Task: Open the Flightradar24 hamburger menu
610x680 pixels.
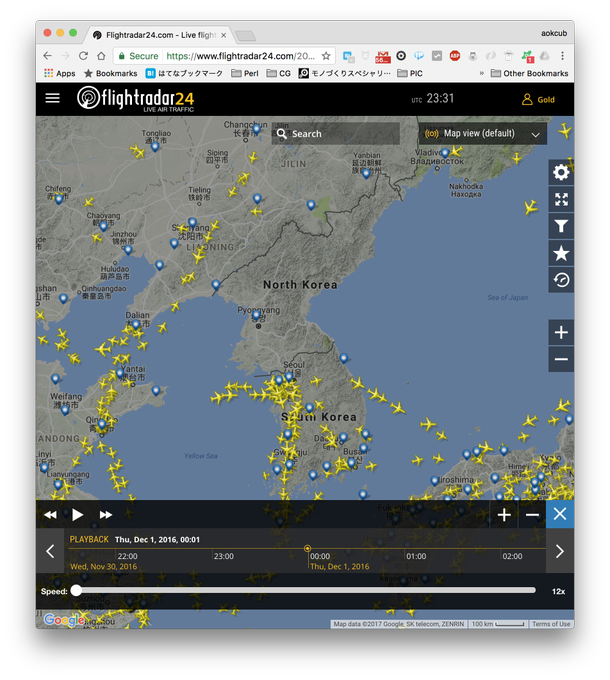Action: pyautogui.click(x=52, y=98)
